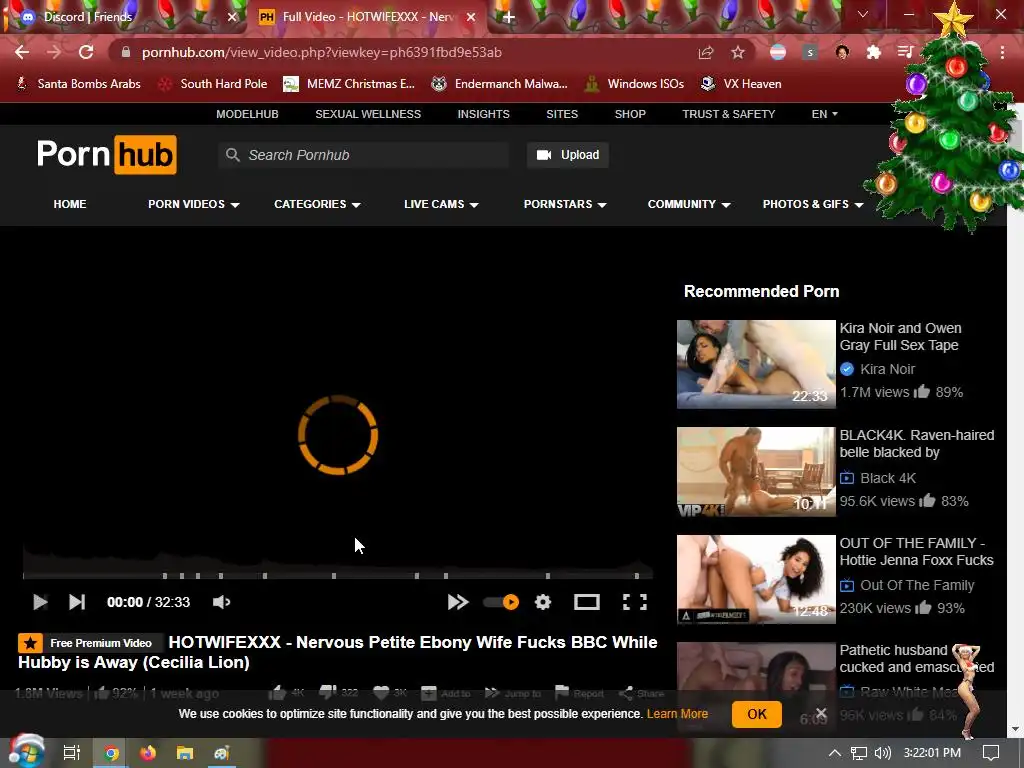Viewport: 1024px width, 768px height.
Task: Open the INSIGHTS menu item
Action: point(483,114)
